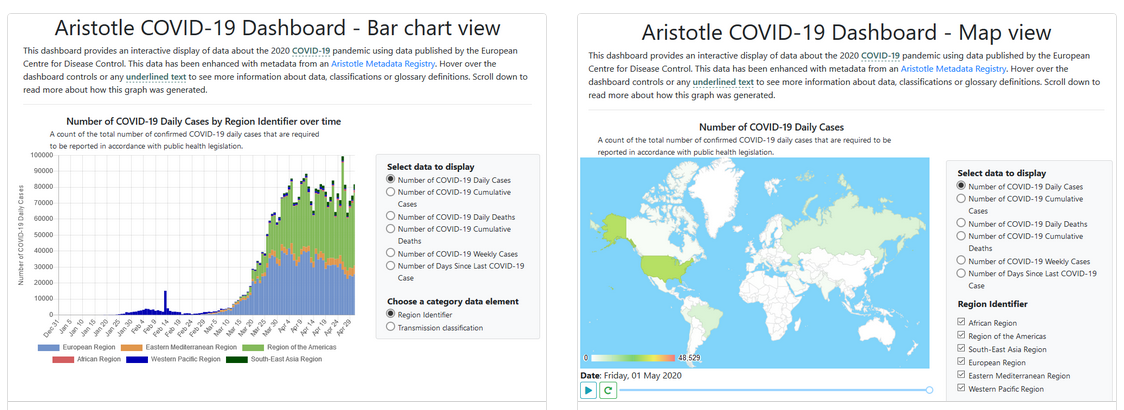Uncheck the Western Pacific Region checkbox
Screen dimensions: 1124x410
click(962, 388)
